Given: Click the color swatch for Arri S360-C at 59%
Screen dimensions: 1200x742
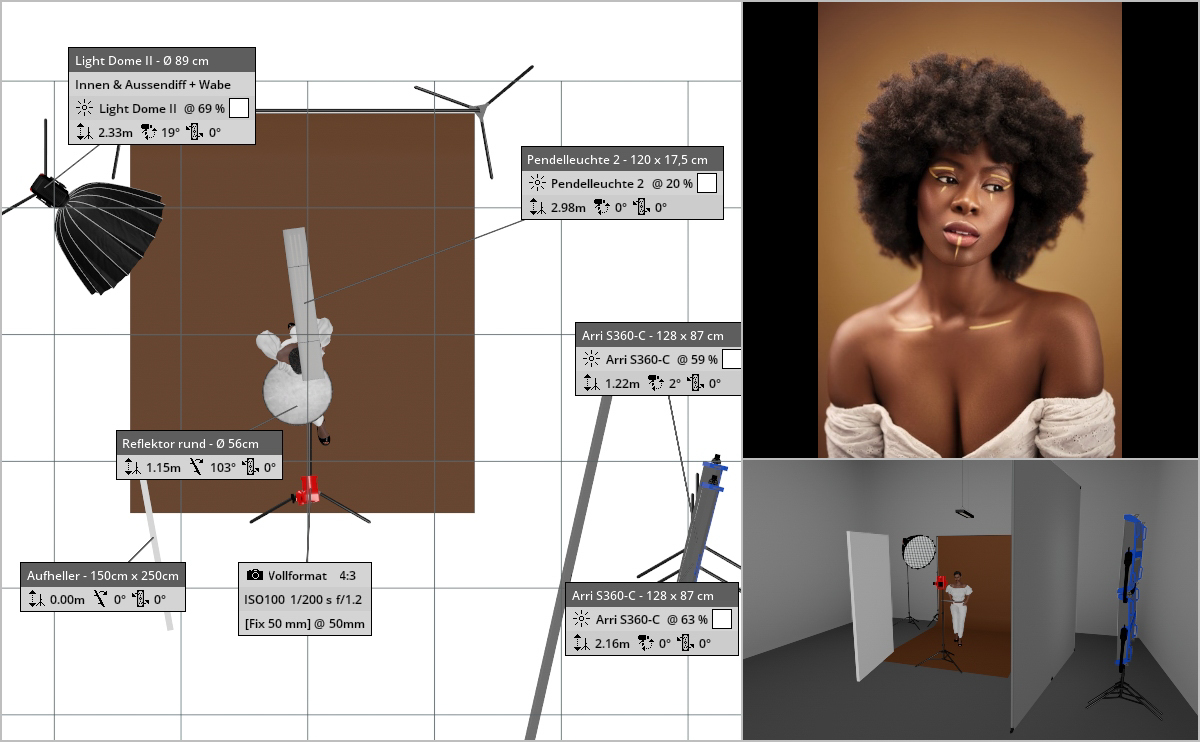Looking at the screenshot, I should 732,359.
